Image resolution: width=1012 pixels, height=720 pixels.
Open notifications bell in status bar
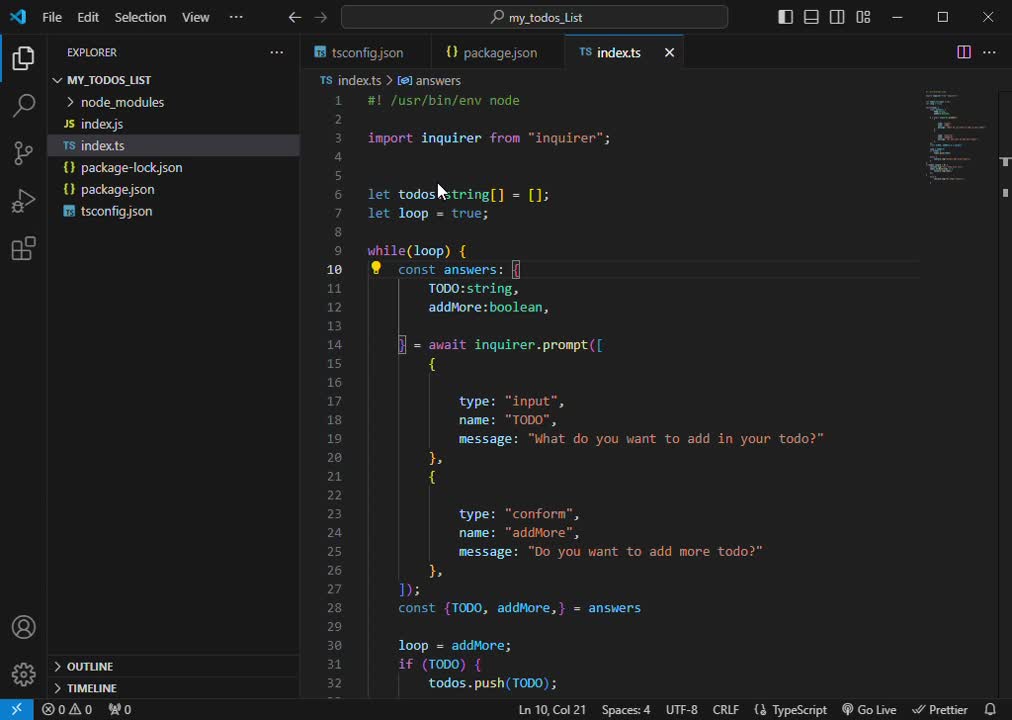pos(991,710)
